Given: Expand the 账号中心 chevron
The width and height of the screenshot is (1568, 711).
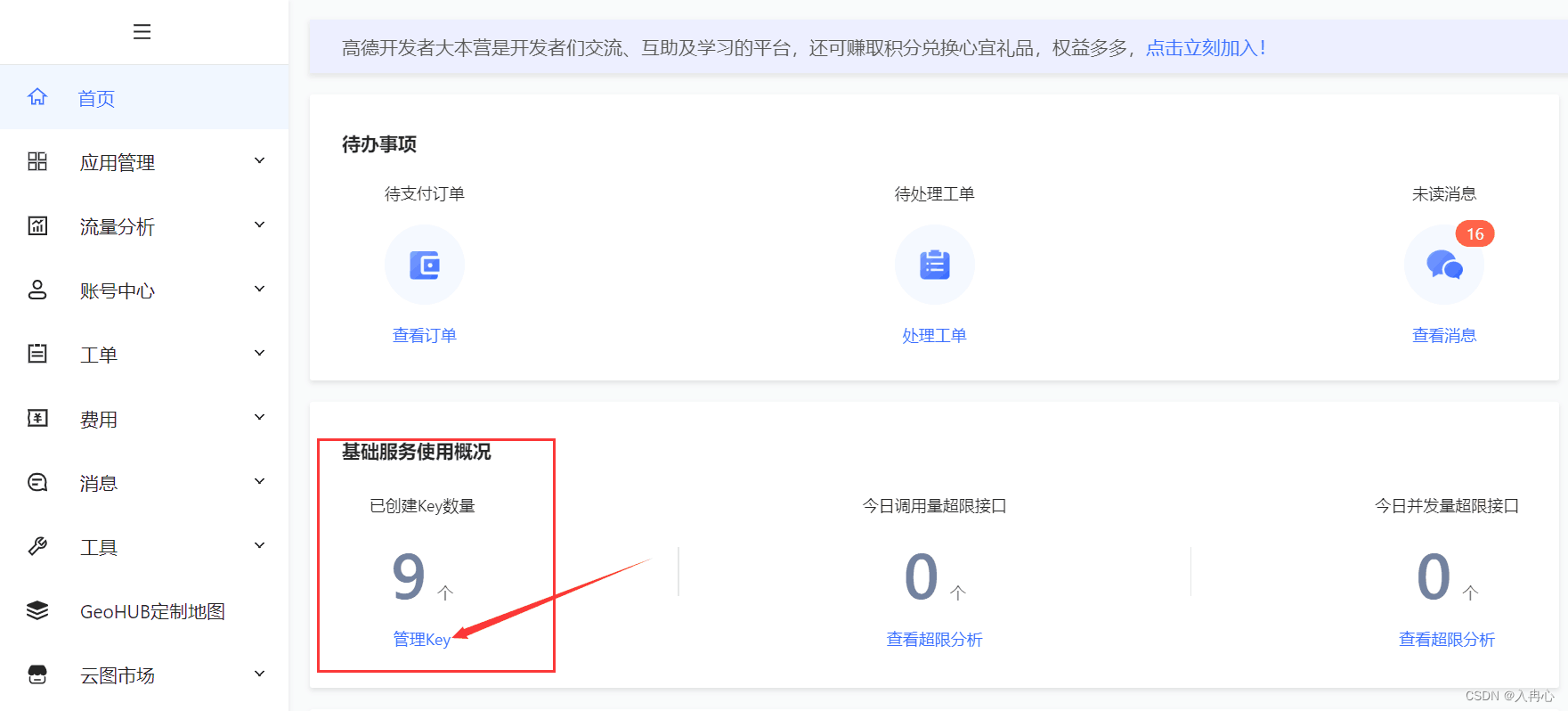Looking at the screenshot, I should click(260, 289).
